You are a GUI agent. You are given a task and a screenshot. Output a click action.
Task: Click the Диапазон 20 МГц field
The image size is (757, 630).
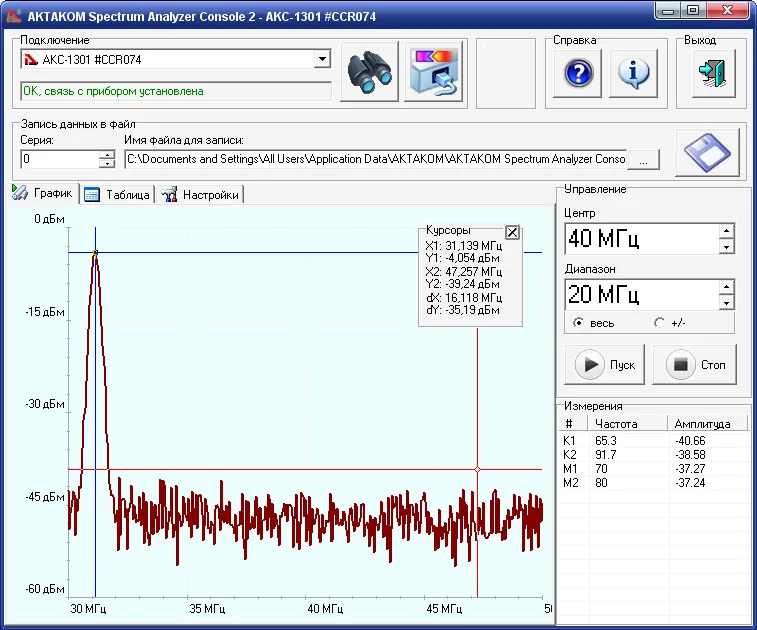tap(642, 294)
